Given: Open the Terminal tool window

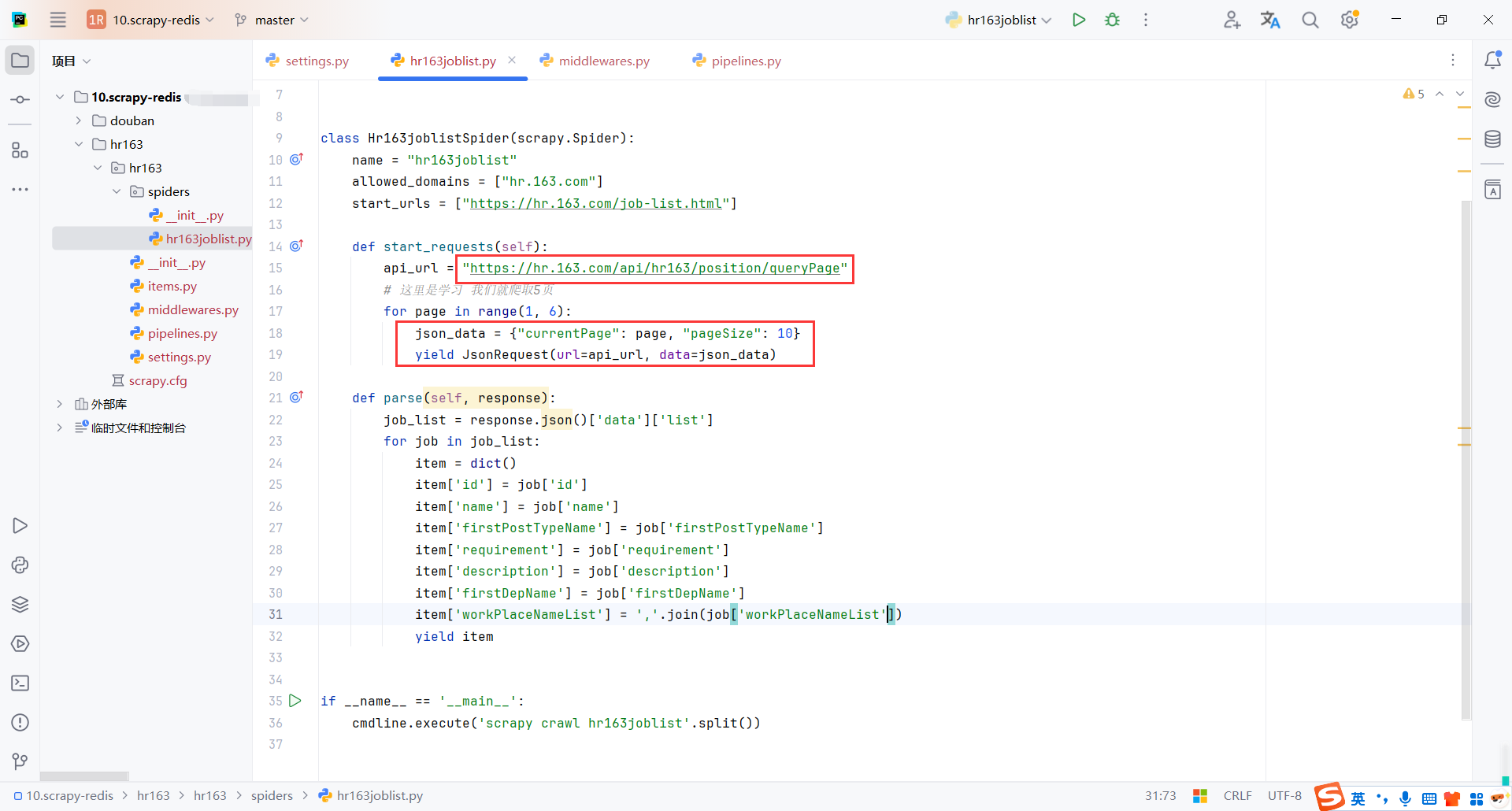Looking at the screenshot, I should (20, 683).
